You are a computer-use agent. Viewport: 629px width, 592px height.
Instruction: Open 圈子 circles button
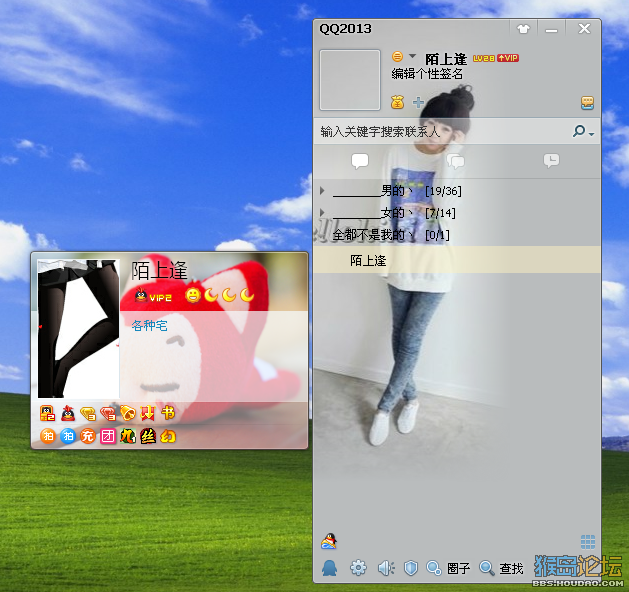[x=448, y=568]
